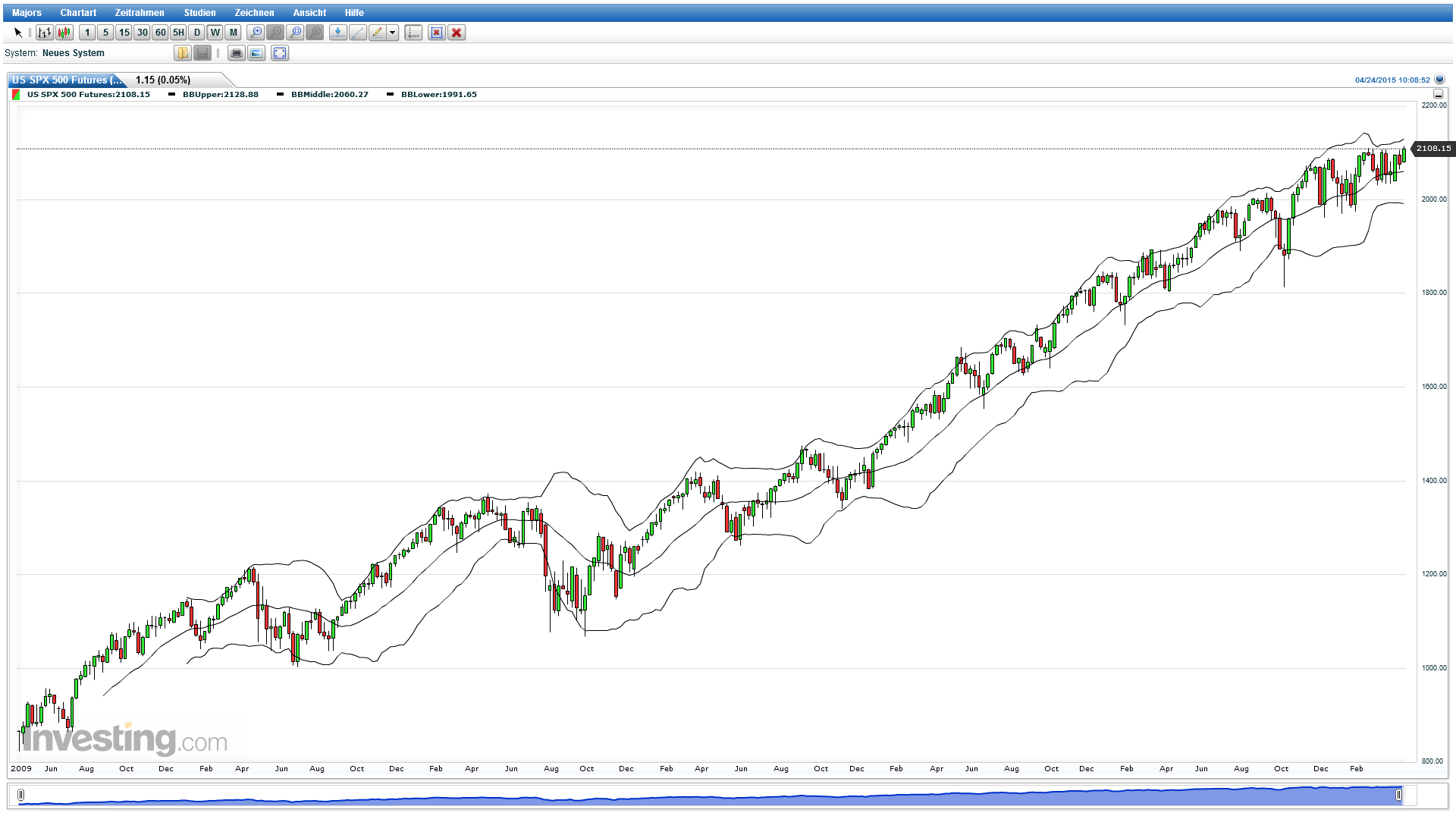Open the Zeitrahmen menu
Screen dimensions: 1456x819
[140, 12]
